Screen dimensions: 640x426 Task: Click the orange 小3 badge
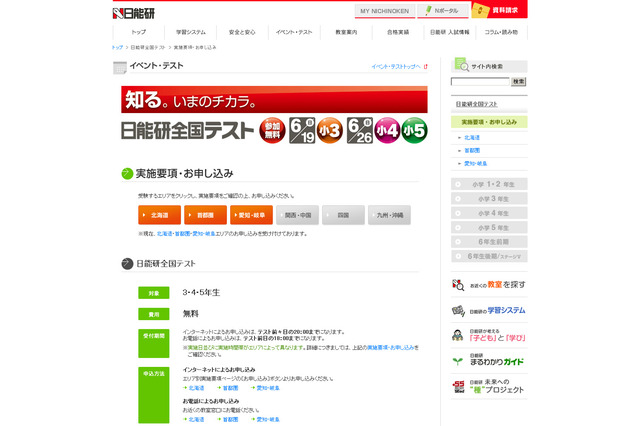[x=330, y=131]
